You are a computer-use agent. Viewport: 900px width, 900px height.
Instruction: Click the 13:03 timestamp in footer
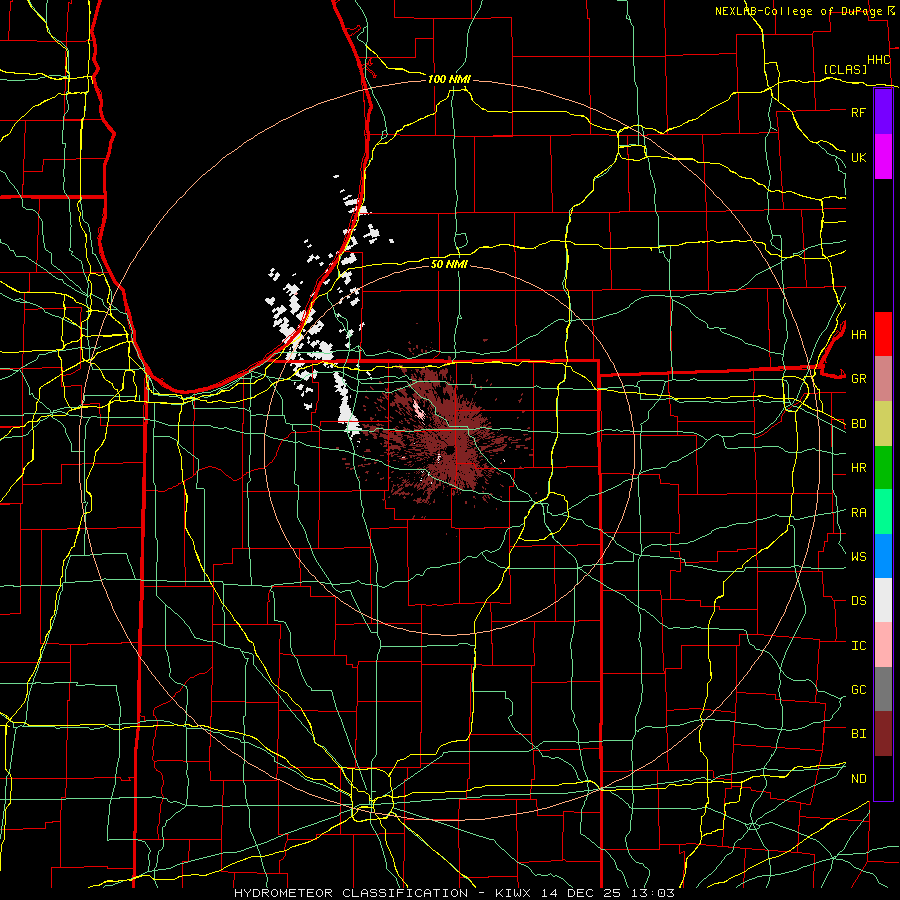(x=653, y=893)
